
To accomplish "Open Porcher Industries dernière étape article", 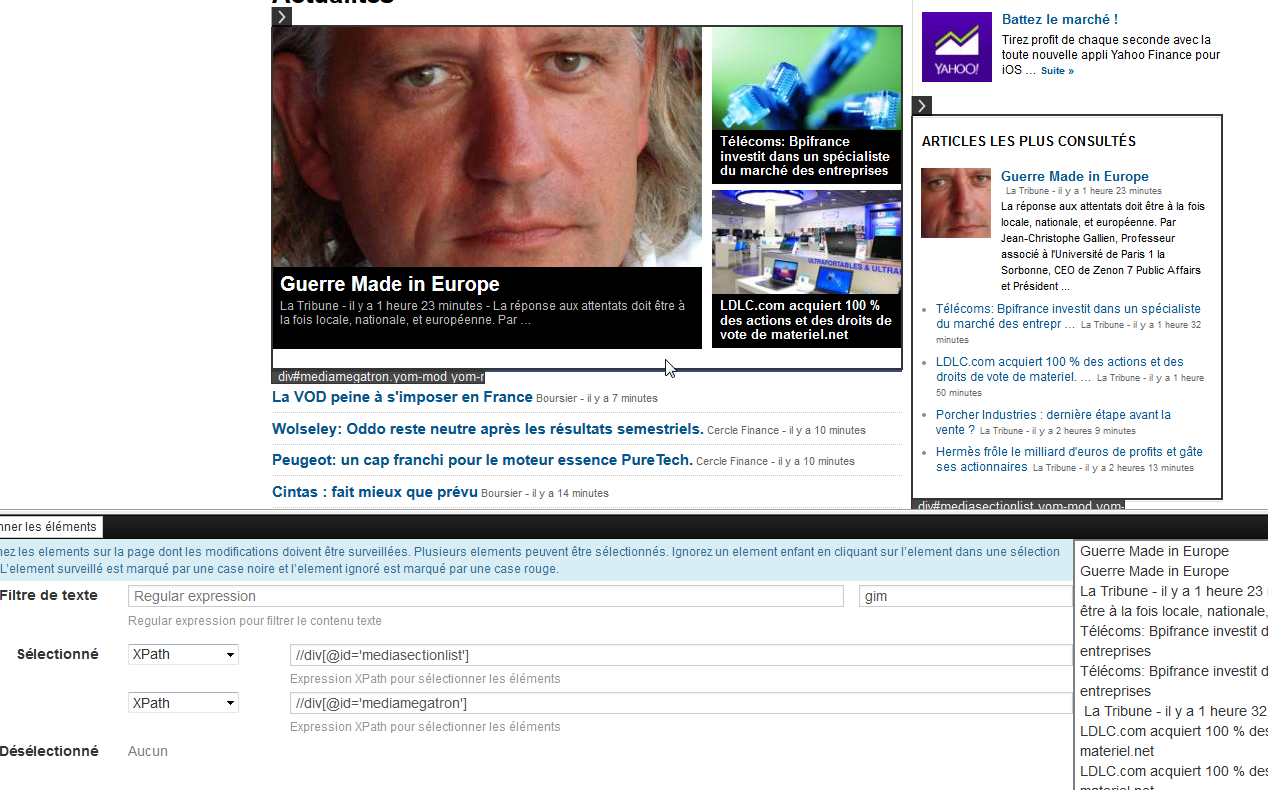I will pyautogui.click(x=1053, y=422).
